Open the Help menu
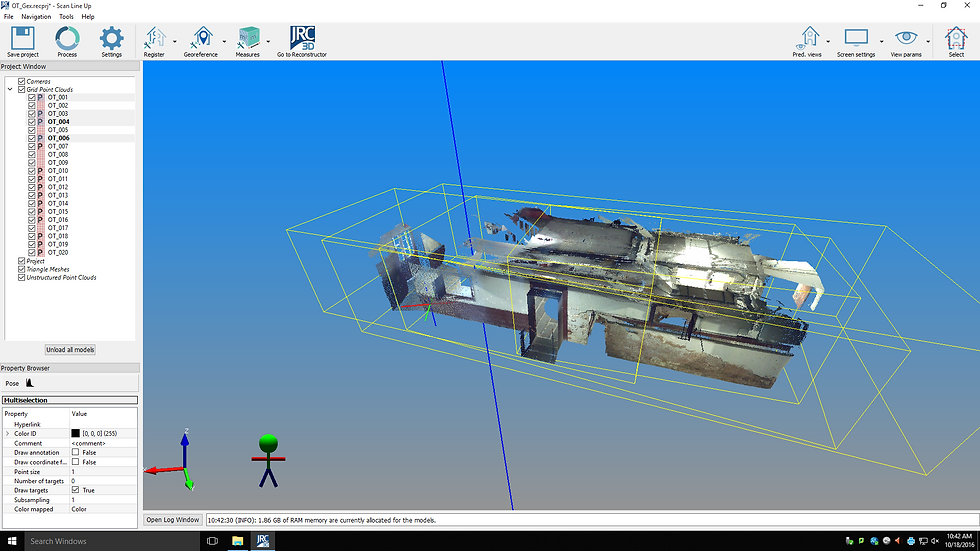 (88, 17)
